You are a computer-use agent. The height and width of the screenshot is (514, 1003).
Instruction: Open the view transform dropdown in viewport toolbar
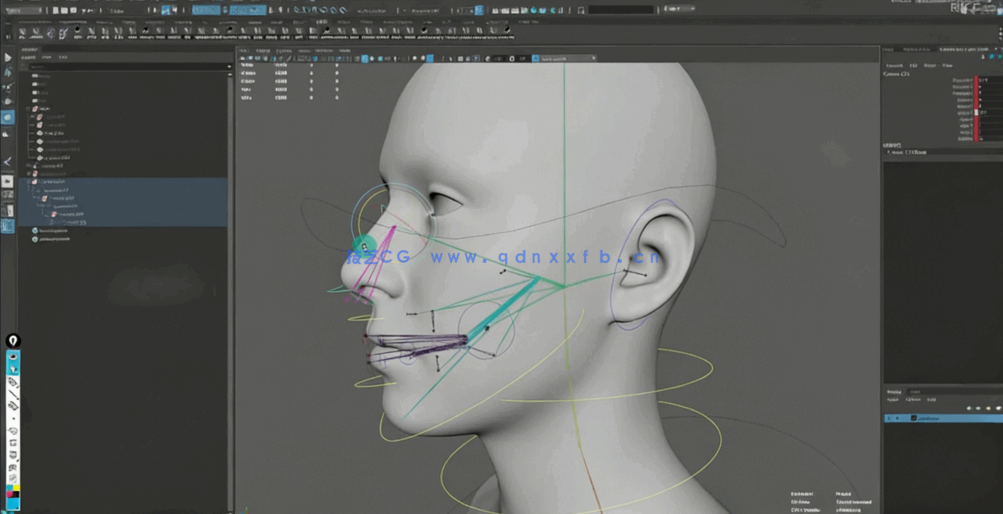point(567,59)
